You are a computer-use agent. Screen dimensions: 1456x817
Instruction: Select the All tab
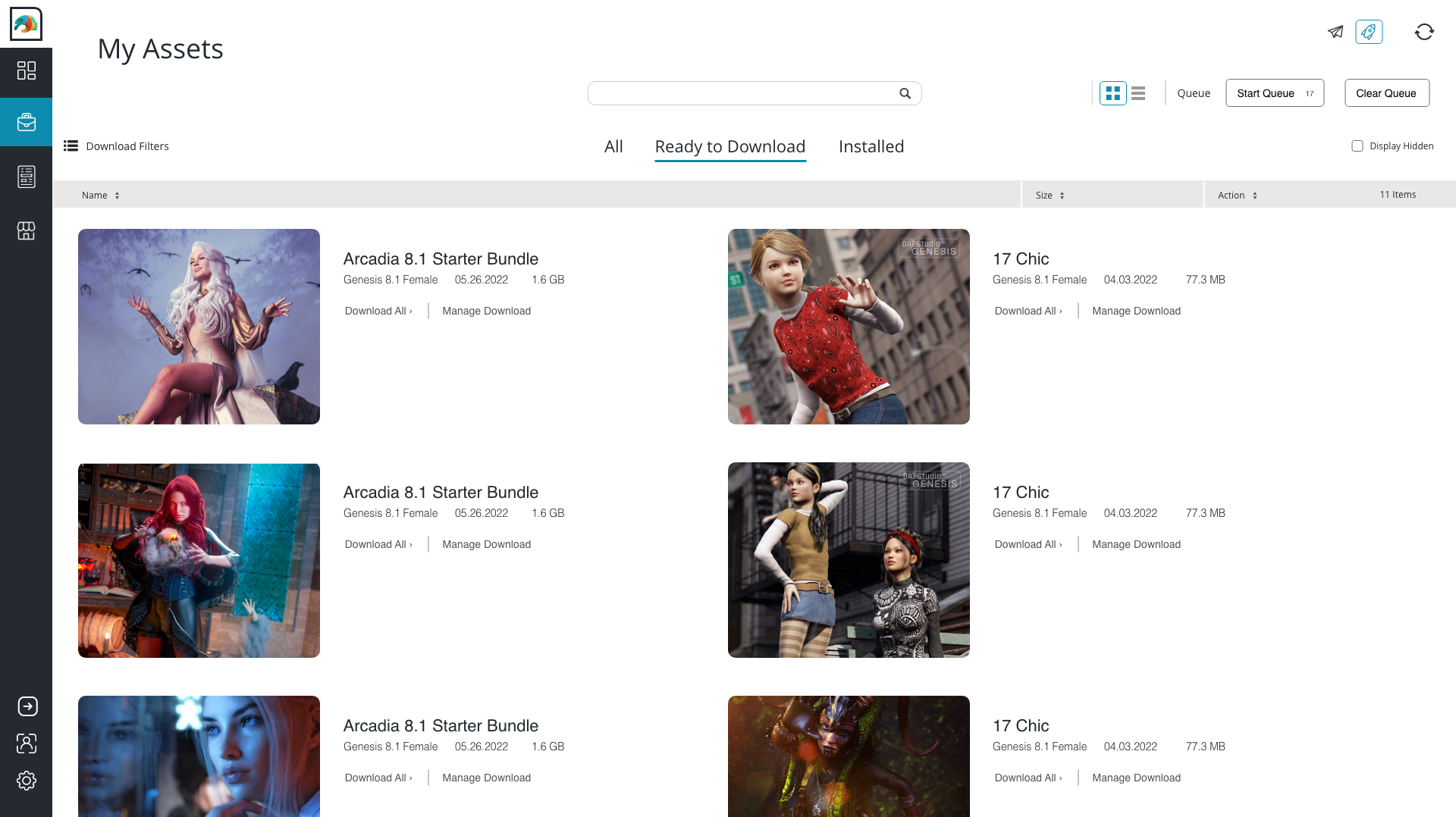[613, 146]
